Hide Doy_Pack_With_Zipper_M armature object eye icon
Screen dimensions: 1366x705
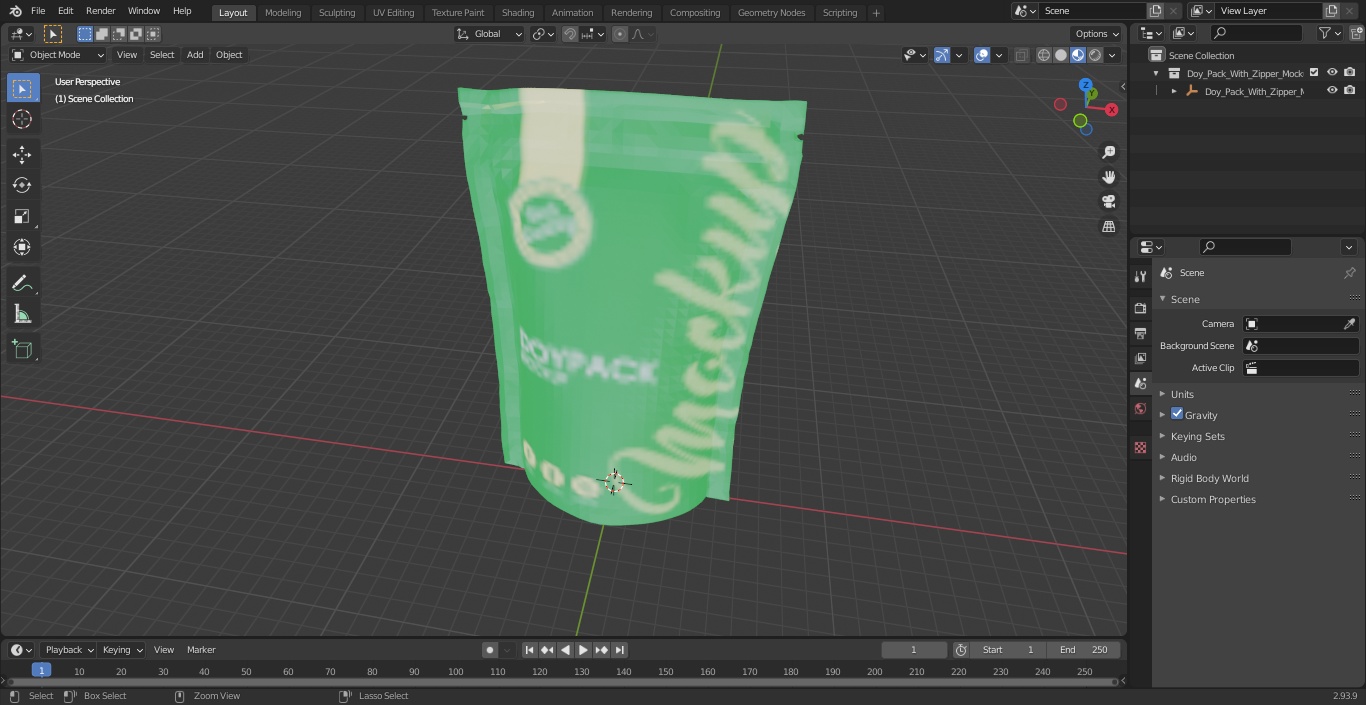1332,91
